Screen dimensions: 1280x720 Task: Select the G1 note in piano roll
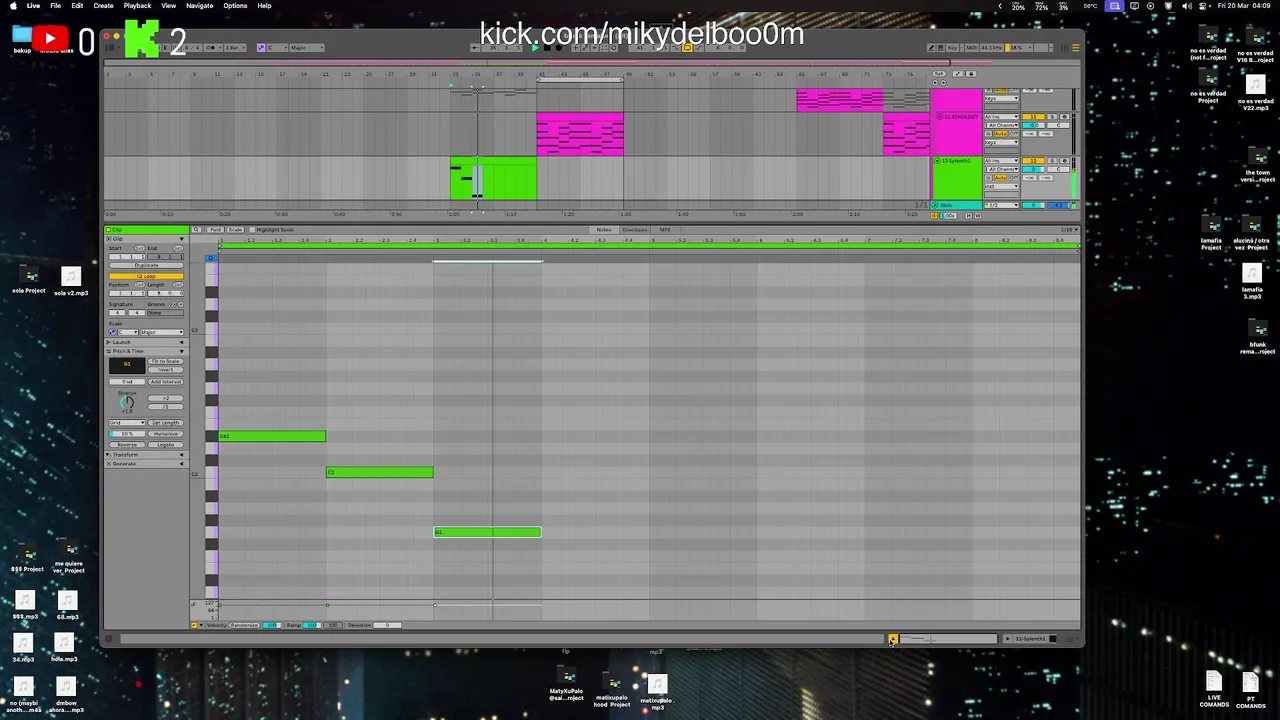[487, 532]
